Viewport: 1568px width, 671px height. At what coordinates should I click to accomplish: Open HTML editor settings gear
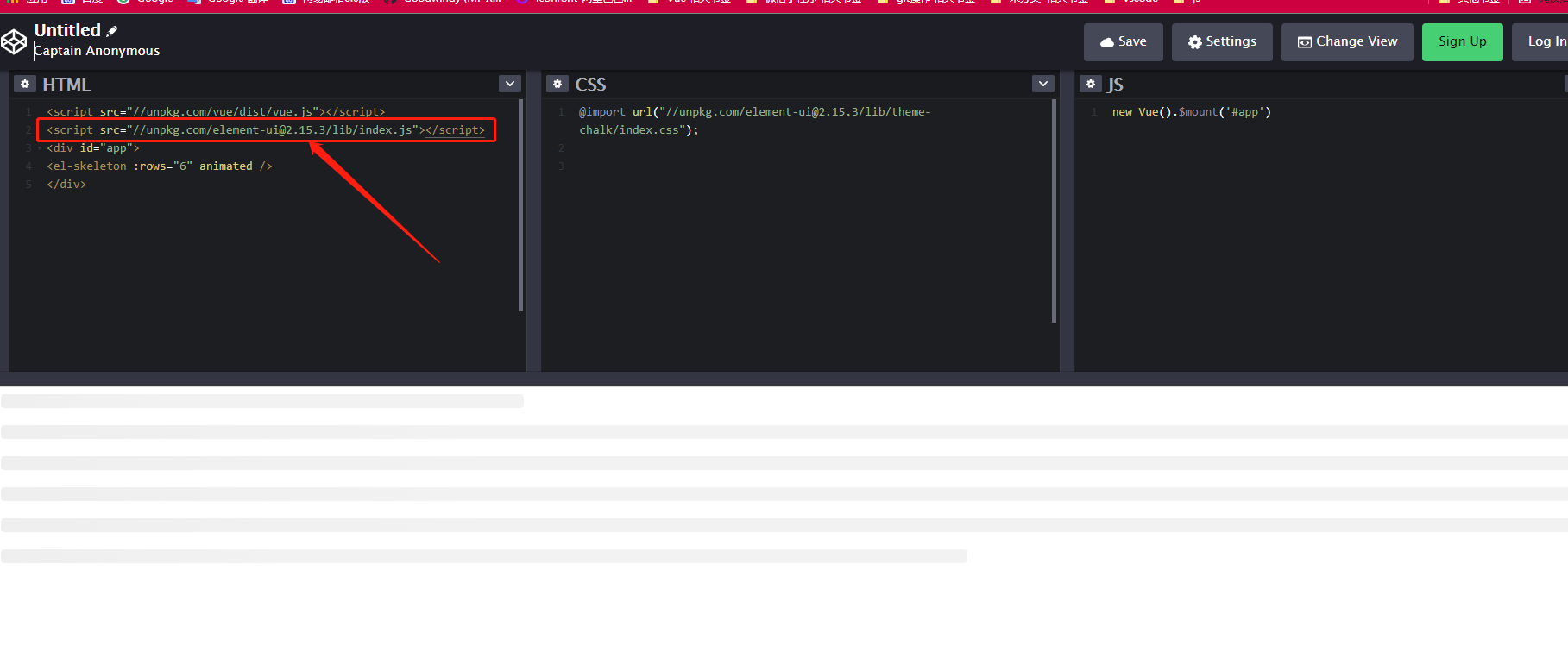[x=25, y=84]
